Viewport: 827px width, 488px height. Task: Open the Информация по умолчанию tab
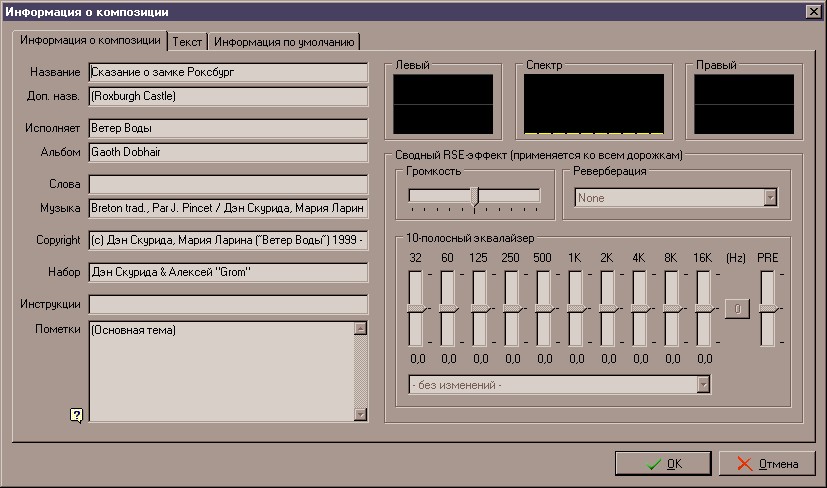(284, 42)
